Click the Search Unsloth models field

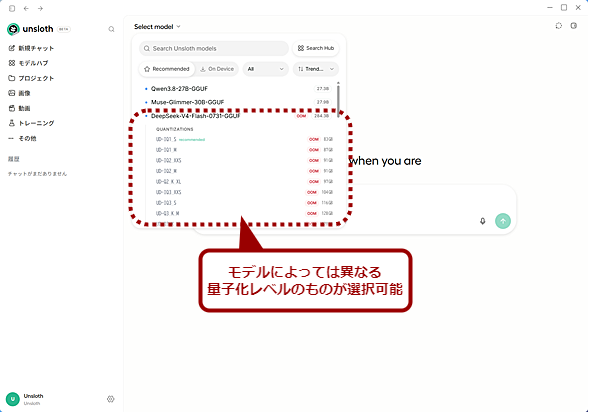pyautogui.click(x=214, y=48)
